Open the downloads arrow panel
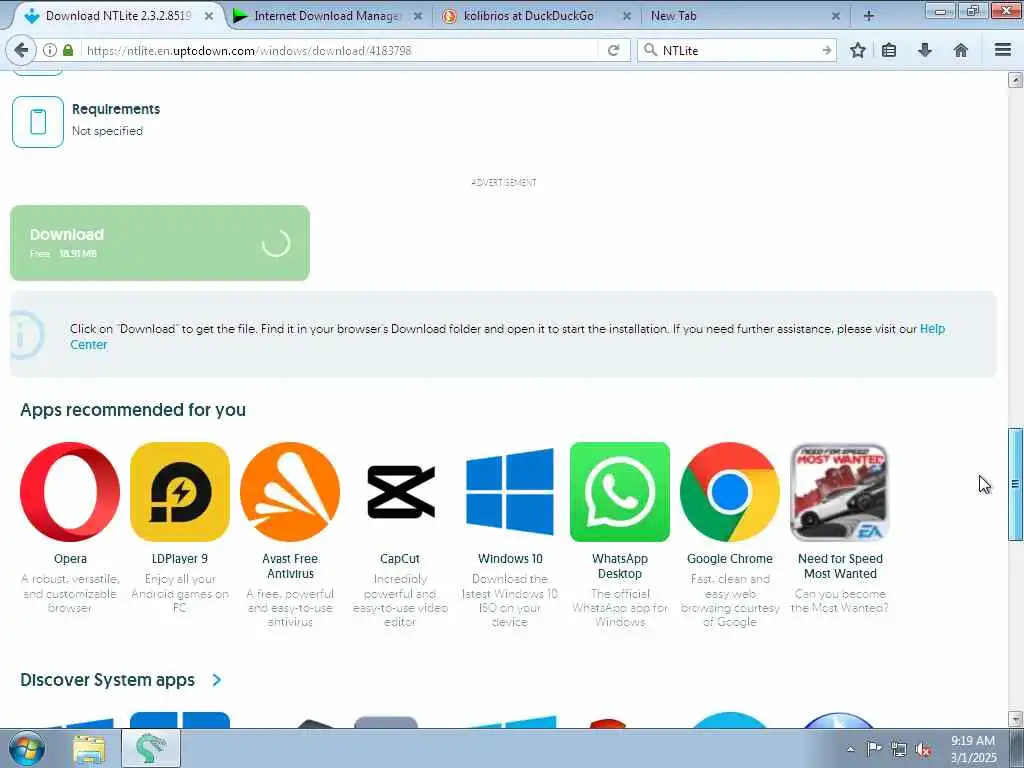1024x768 pixels. coord(925,50)
